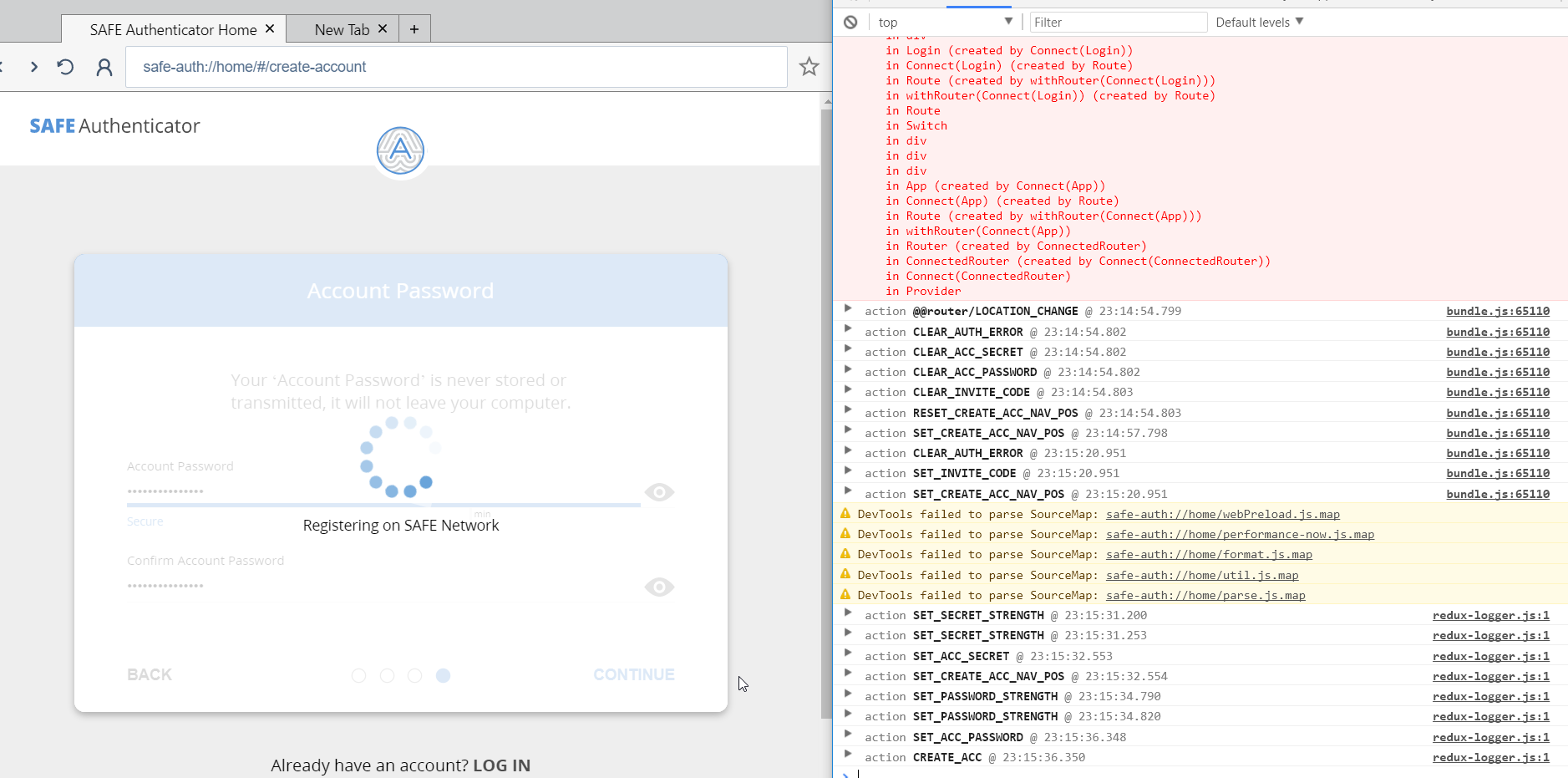
Task: Switch to the SAFE Authenticator Home tab
Action: (x=173, y=29)
